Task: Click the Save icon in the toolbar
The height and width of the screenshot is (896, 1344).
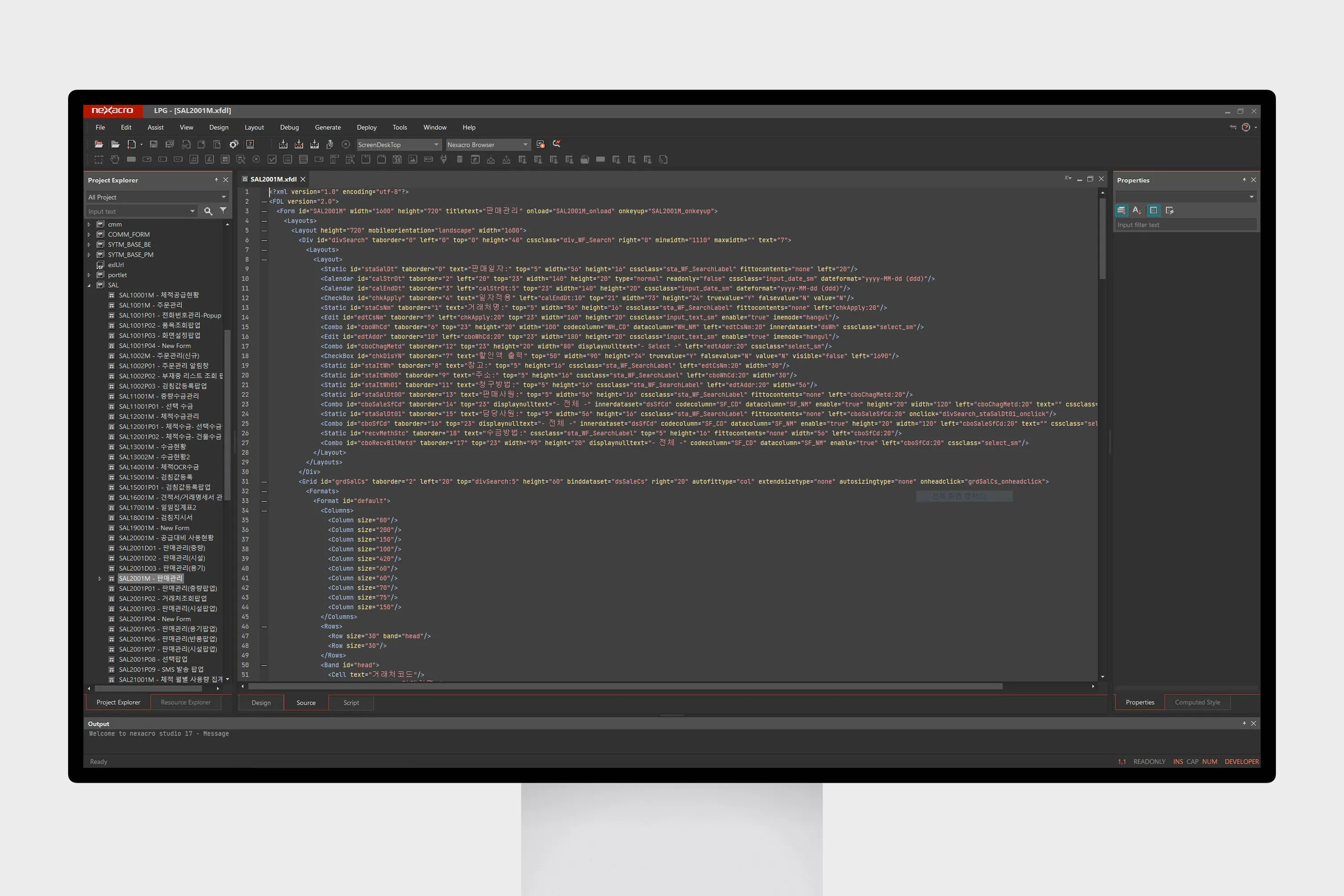Action: (154, 145)
